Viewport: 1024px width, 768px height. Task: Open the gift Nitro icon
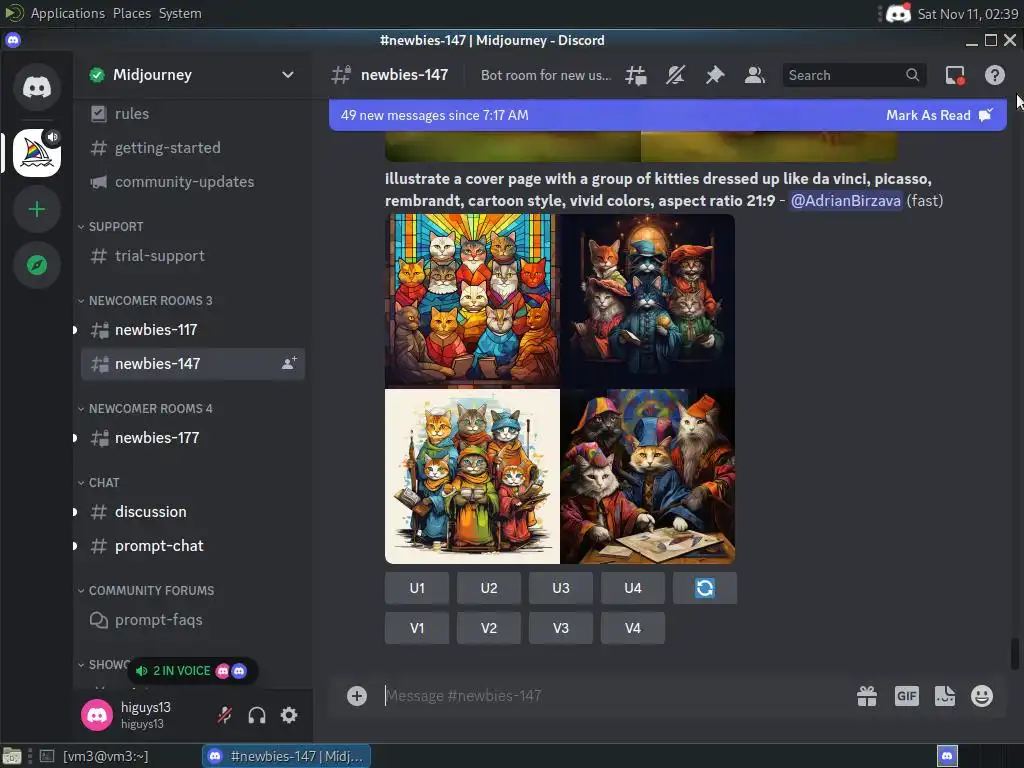point(867,696)
